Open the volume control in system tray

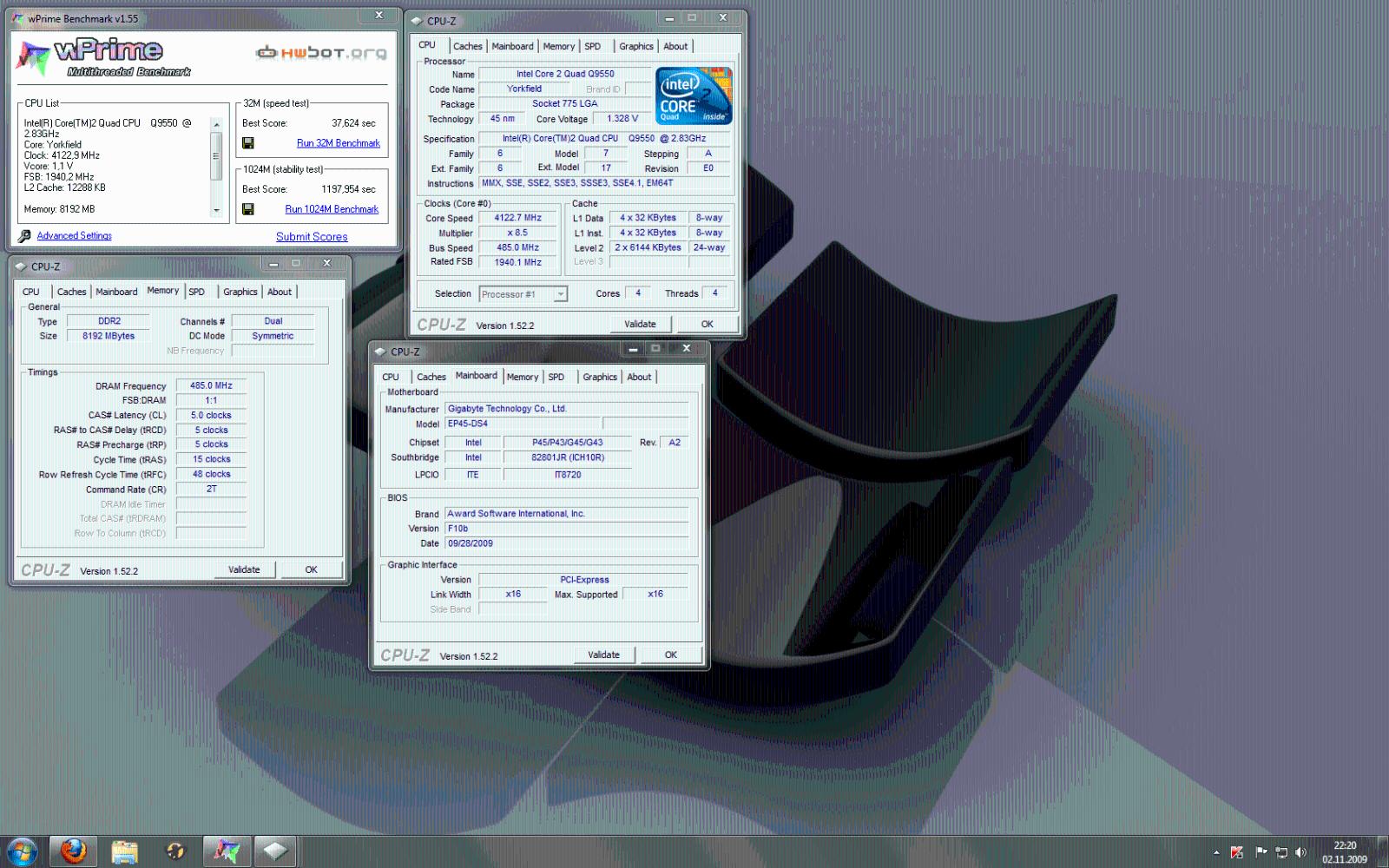(x=1300, y=852)
